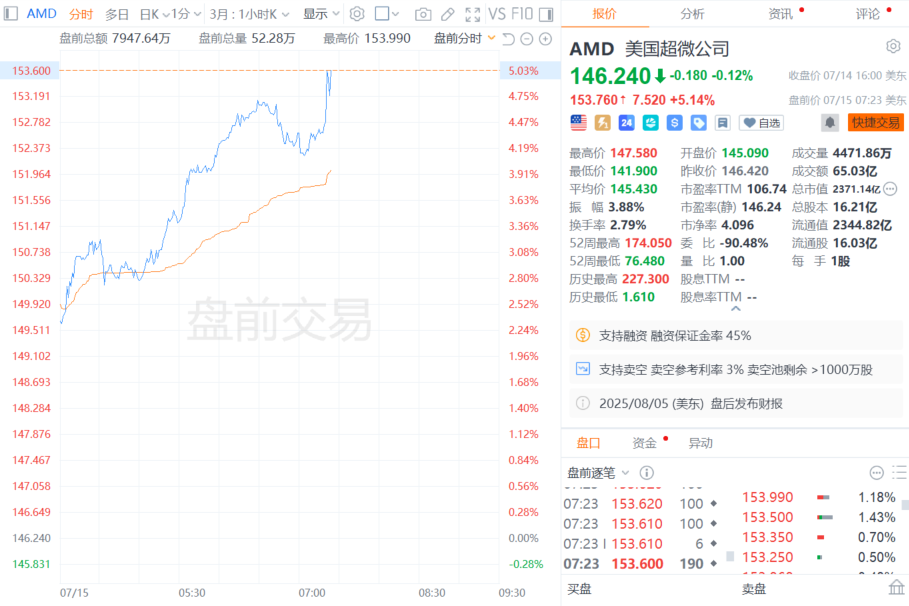Undo chart zoom with reset arrow
The image size is (909, 606).
point(508,39)
